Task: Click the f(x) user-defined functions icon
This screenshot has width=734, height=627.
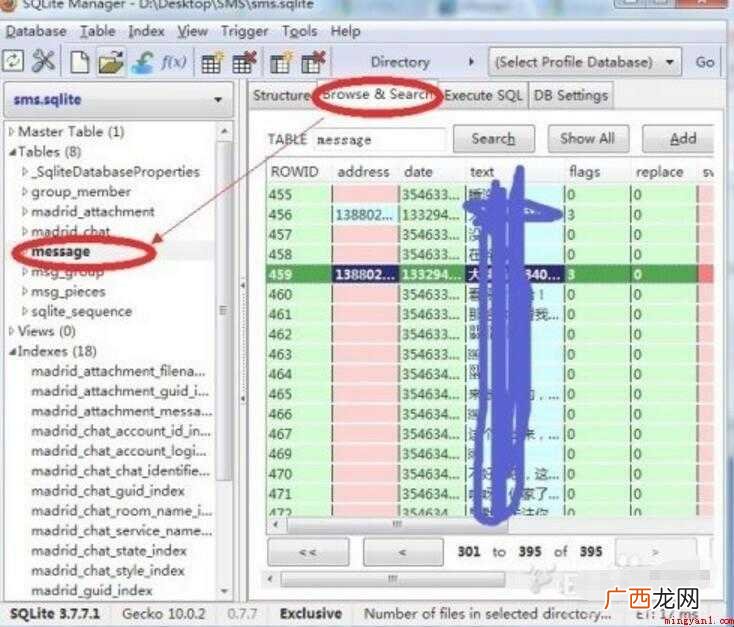Action: coord(173,62)
